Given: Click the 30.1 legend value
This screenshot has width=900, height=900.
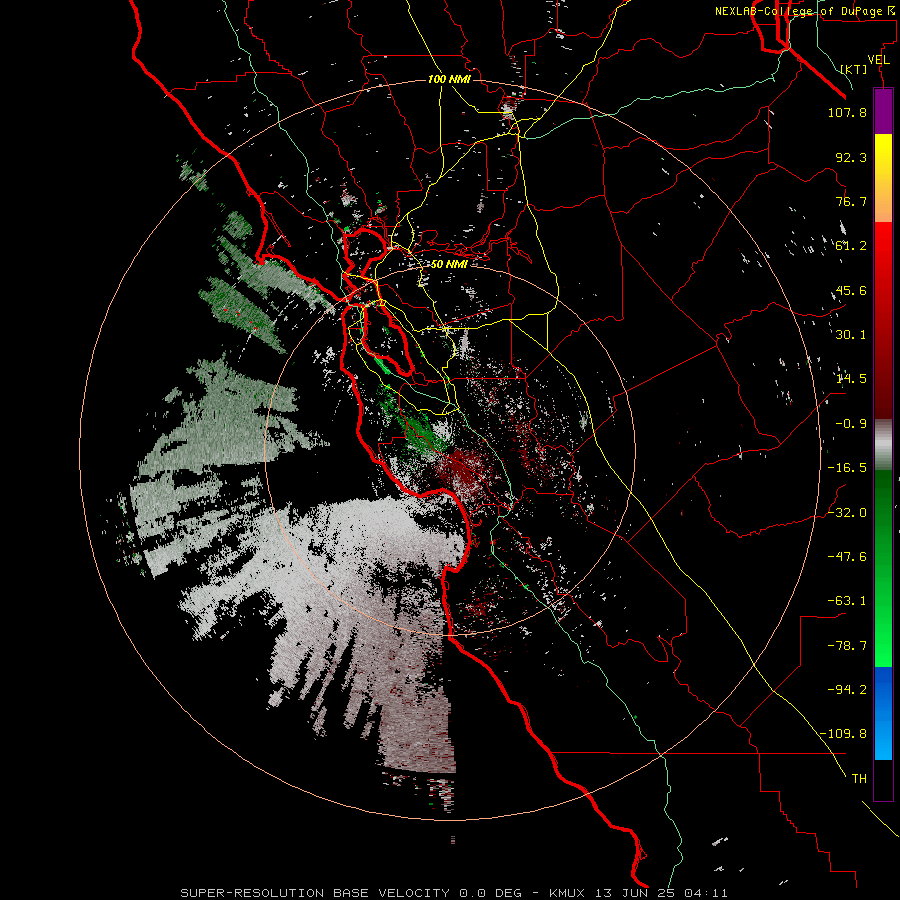Looking at the screenshot, I should tap(851, 335).
